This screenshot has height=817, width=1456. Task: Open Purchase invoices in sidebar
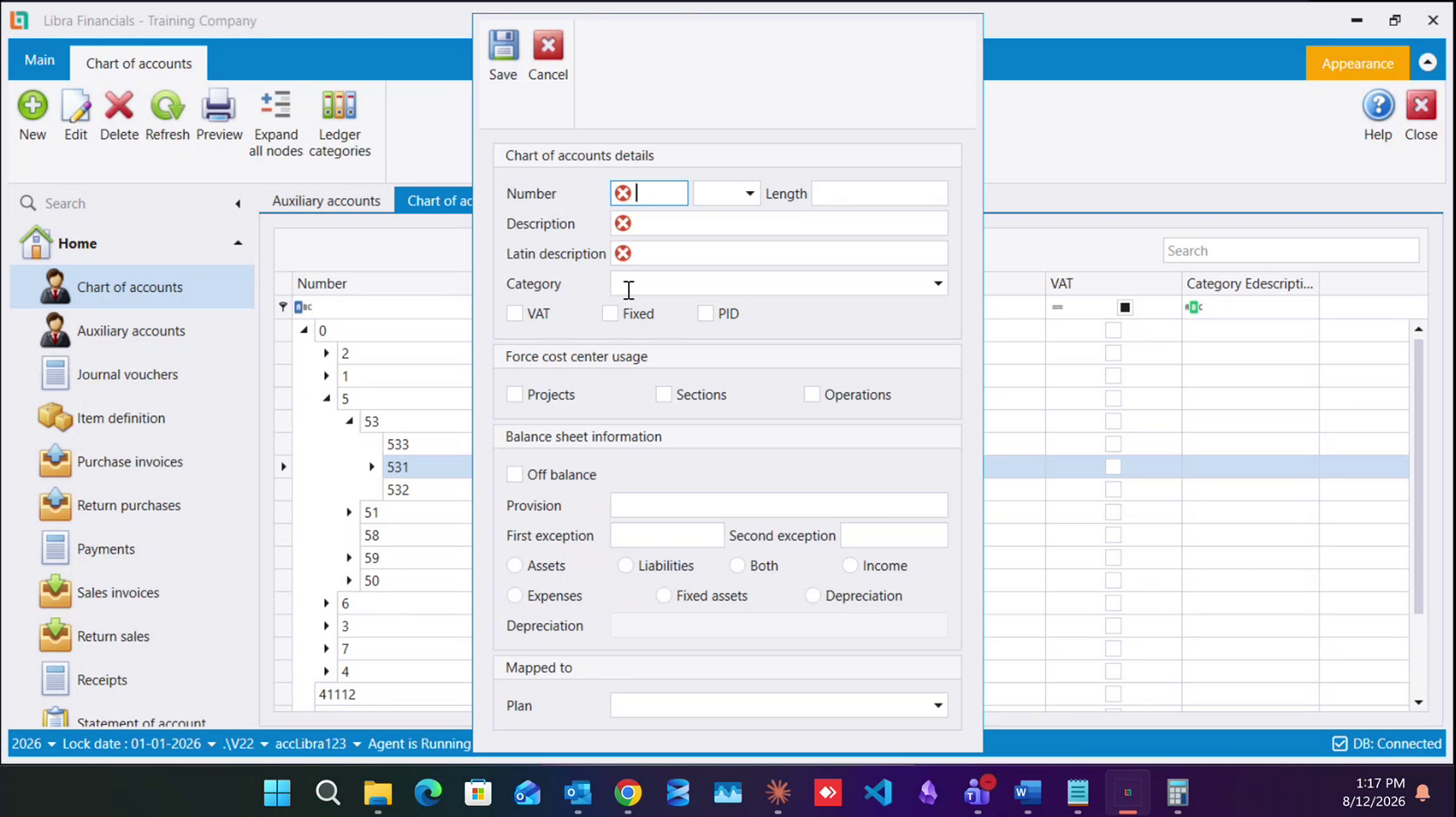[x=129, y=462]
